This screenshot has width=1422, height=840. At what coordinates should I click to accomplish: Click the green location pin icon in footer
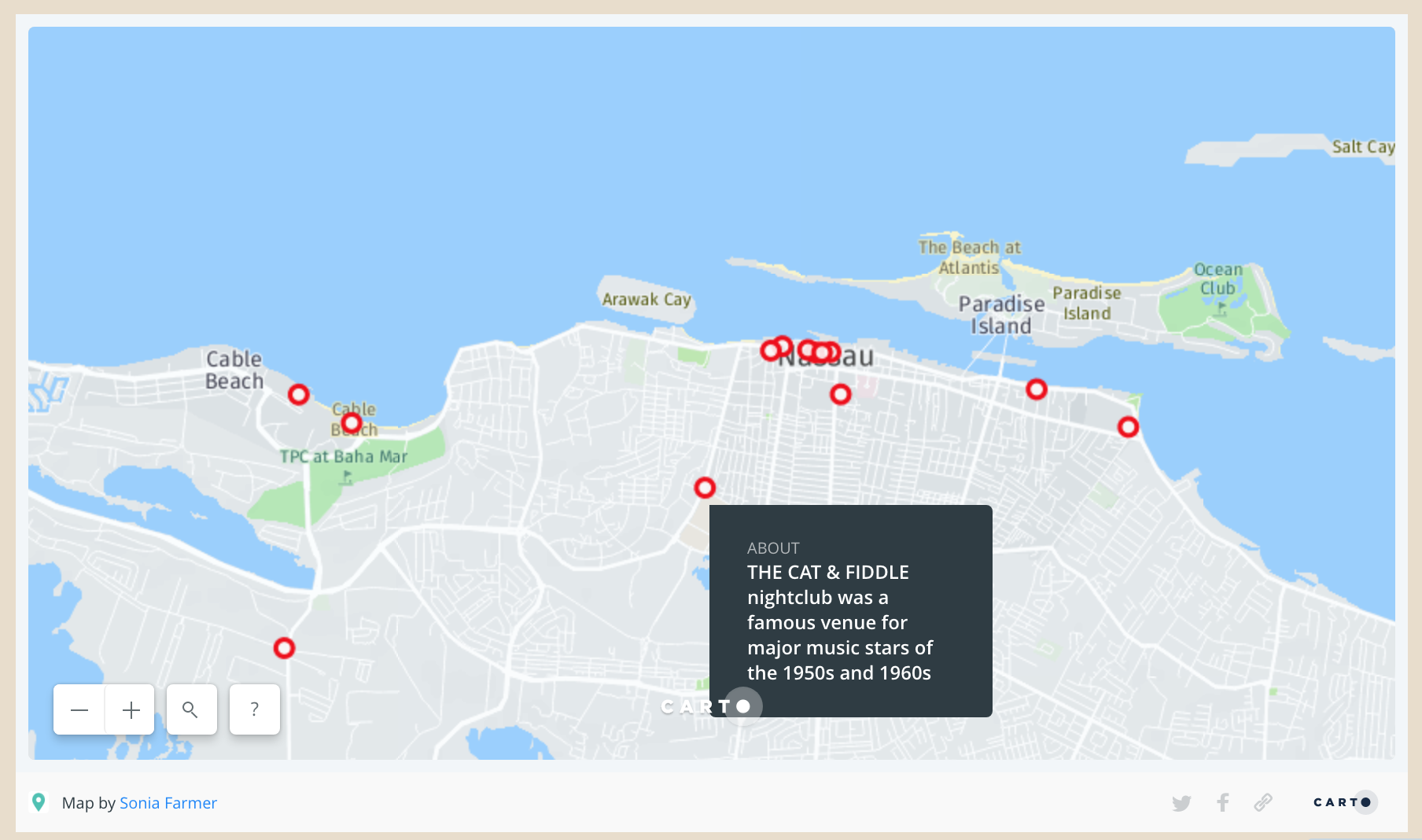[x=39, y=802]
